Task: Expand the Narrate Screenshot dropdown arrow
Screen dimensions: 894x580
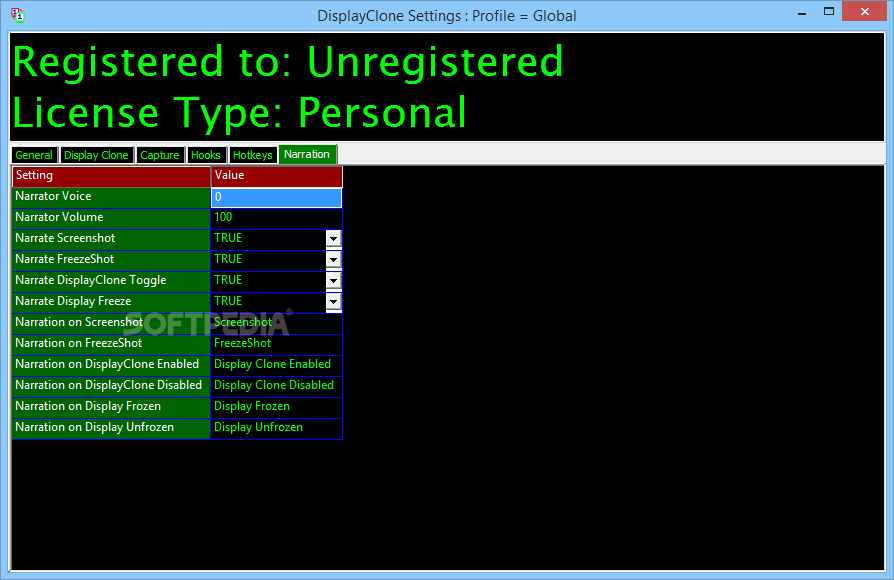Action: [334, 238]
